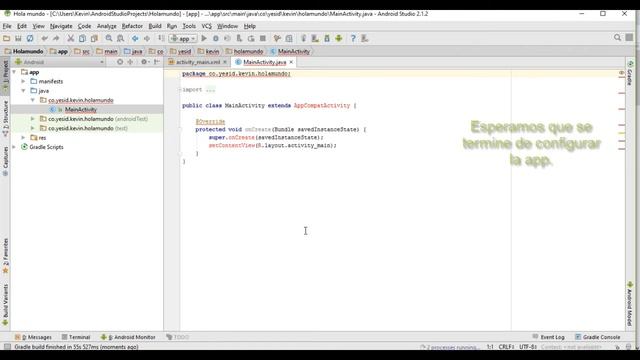
Task: Open the project panel settings gear
Action: pyautogui.click(x=144, y=62)
